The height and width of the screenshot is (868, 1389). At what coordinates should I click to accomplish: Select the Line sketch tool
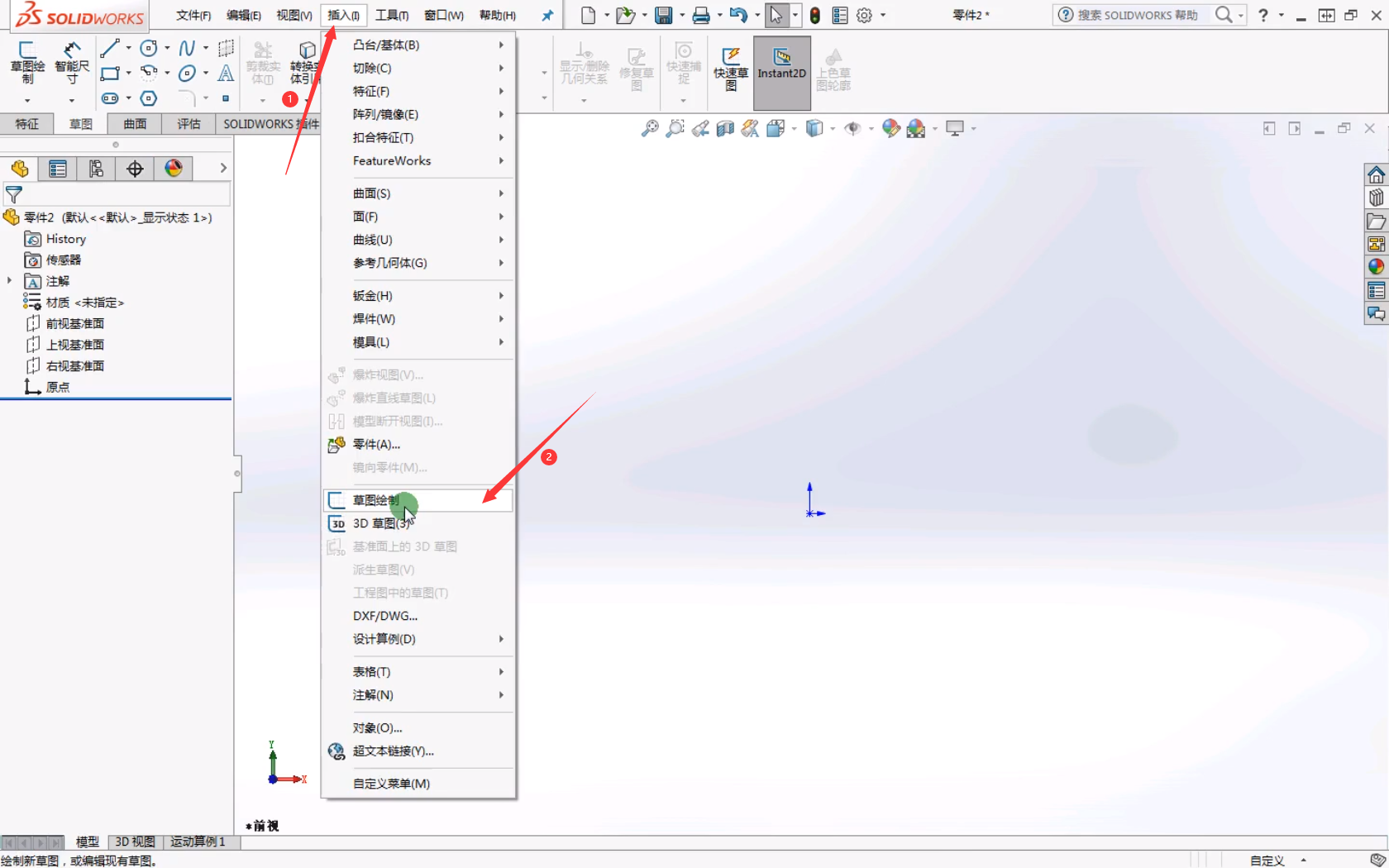[109, 49]
